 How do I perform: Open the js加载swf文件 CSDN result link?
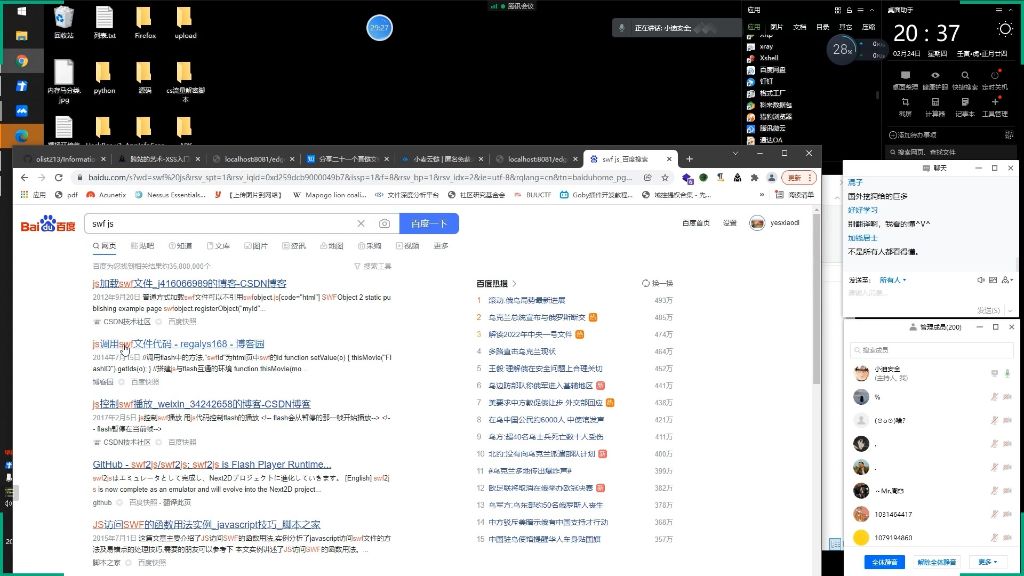(x=189, y=283)
